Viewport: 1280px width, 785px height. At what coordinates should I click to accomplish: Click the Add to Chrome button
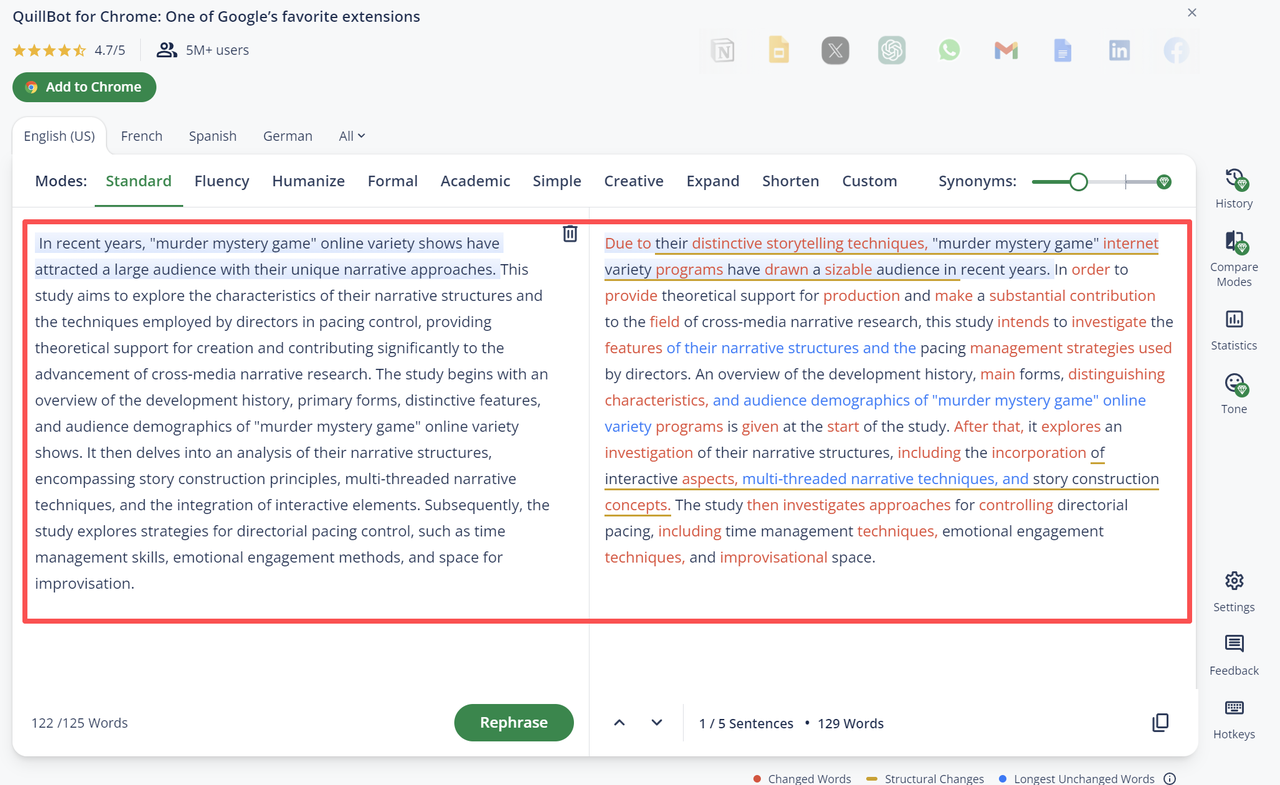[84, 87]
